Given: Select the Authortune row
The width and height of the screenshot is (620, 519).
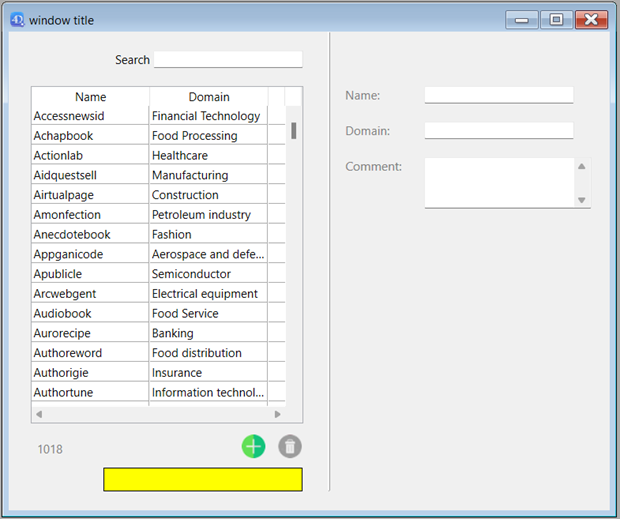Looking at the screenshot, I should coord(90,392).
